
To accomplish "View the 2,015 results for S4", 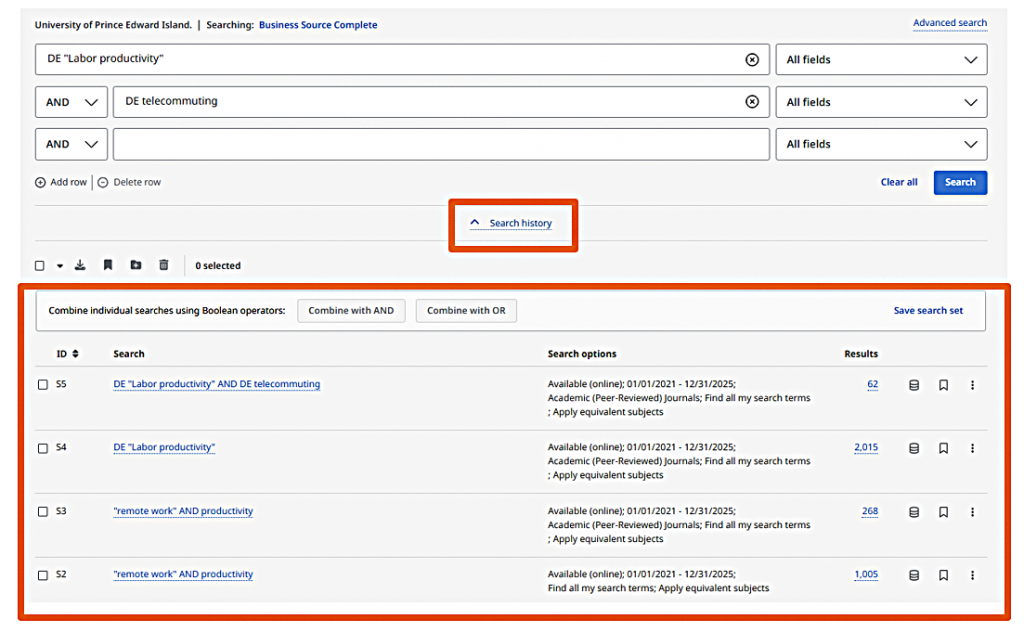I will click(x=866, y=447).
